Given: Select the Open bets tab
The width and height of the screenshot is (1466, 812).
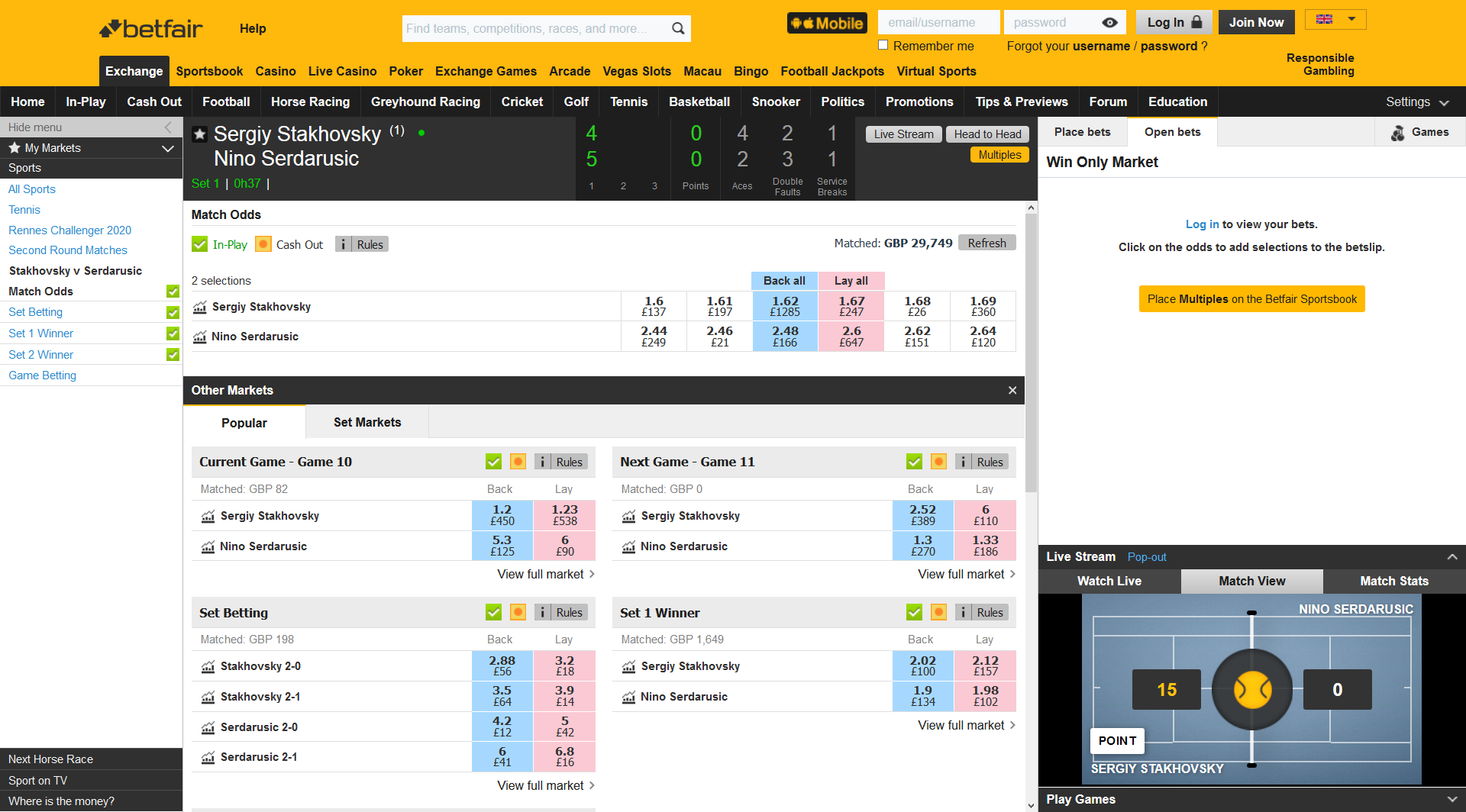Looking at the screenshot, I should [x=1172, y=132].
